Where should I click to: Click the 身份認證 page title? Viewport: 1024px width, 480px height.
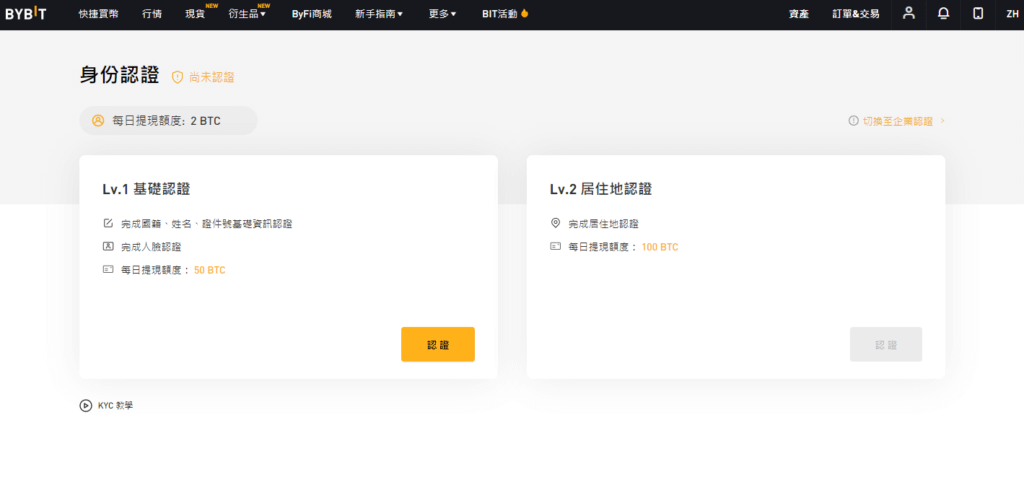pos(120,75)
